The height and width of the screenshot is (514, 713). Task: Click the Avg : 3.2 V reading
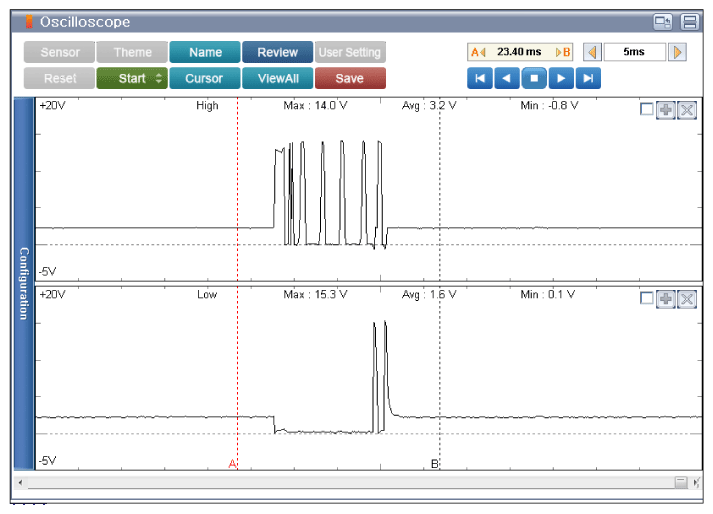tap(429, 106)
